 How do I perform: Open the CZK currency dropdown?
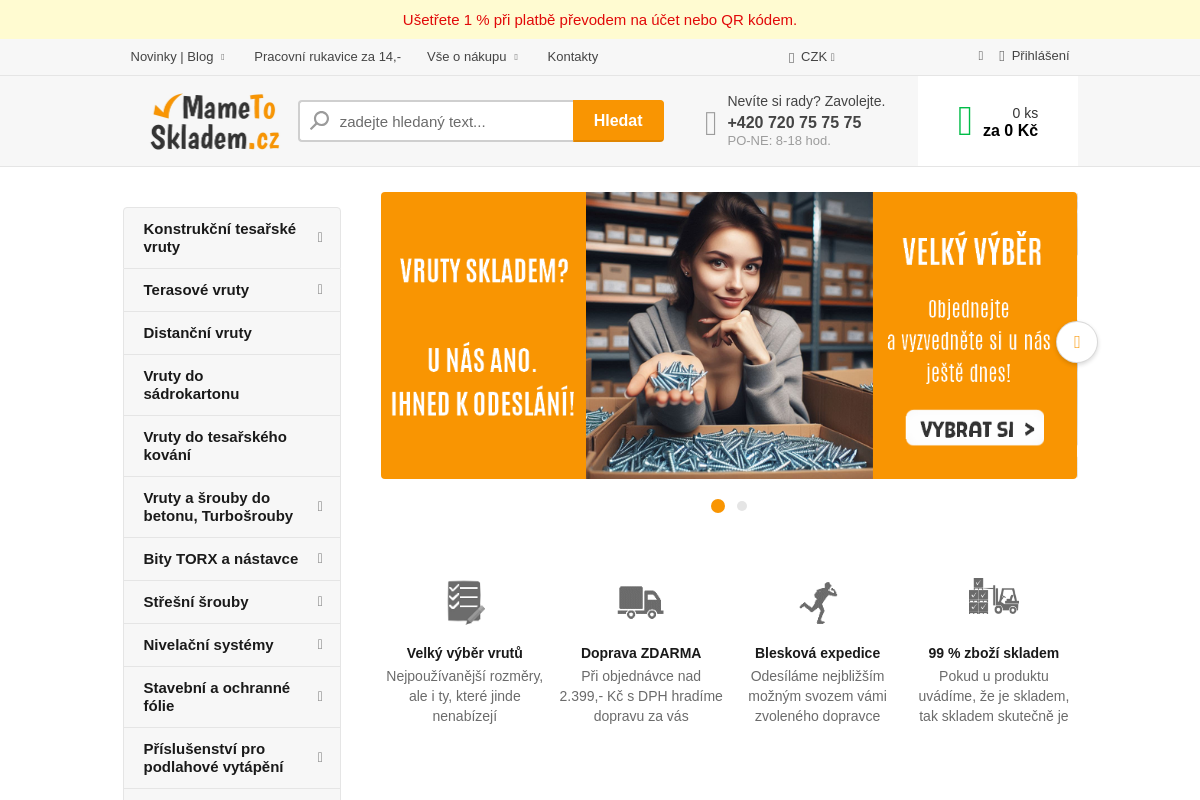click(812, 57)
